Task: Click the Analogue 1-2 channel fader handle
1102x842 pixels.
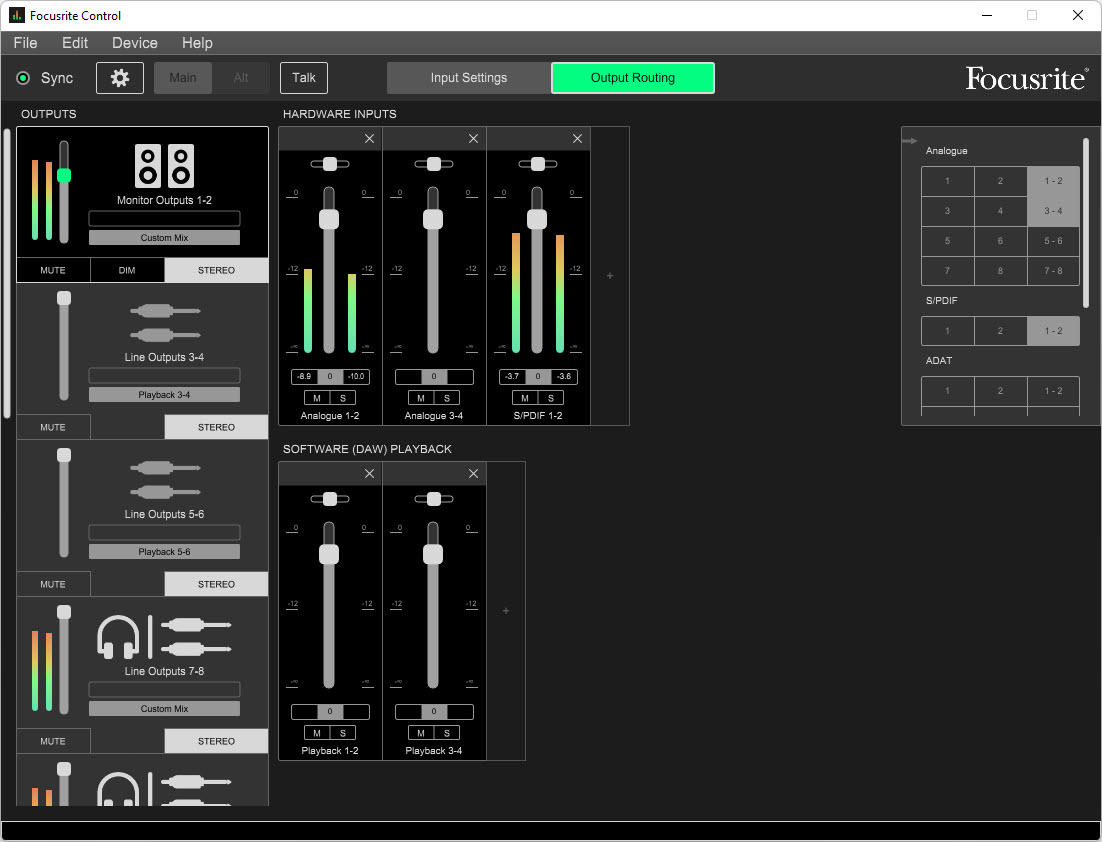Action: pos(329,219)
